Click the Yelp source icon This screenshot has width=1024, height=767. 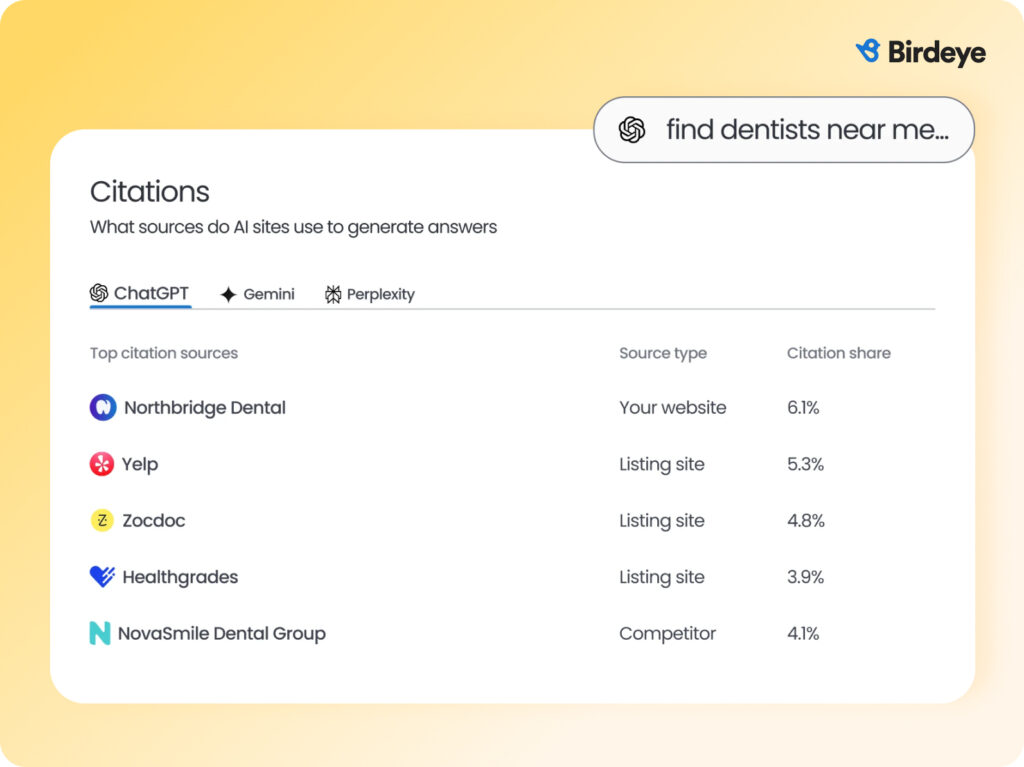(103, 464)
